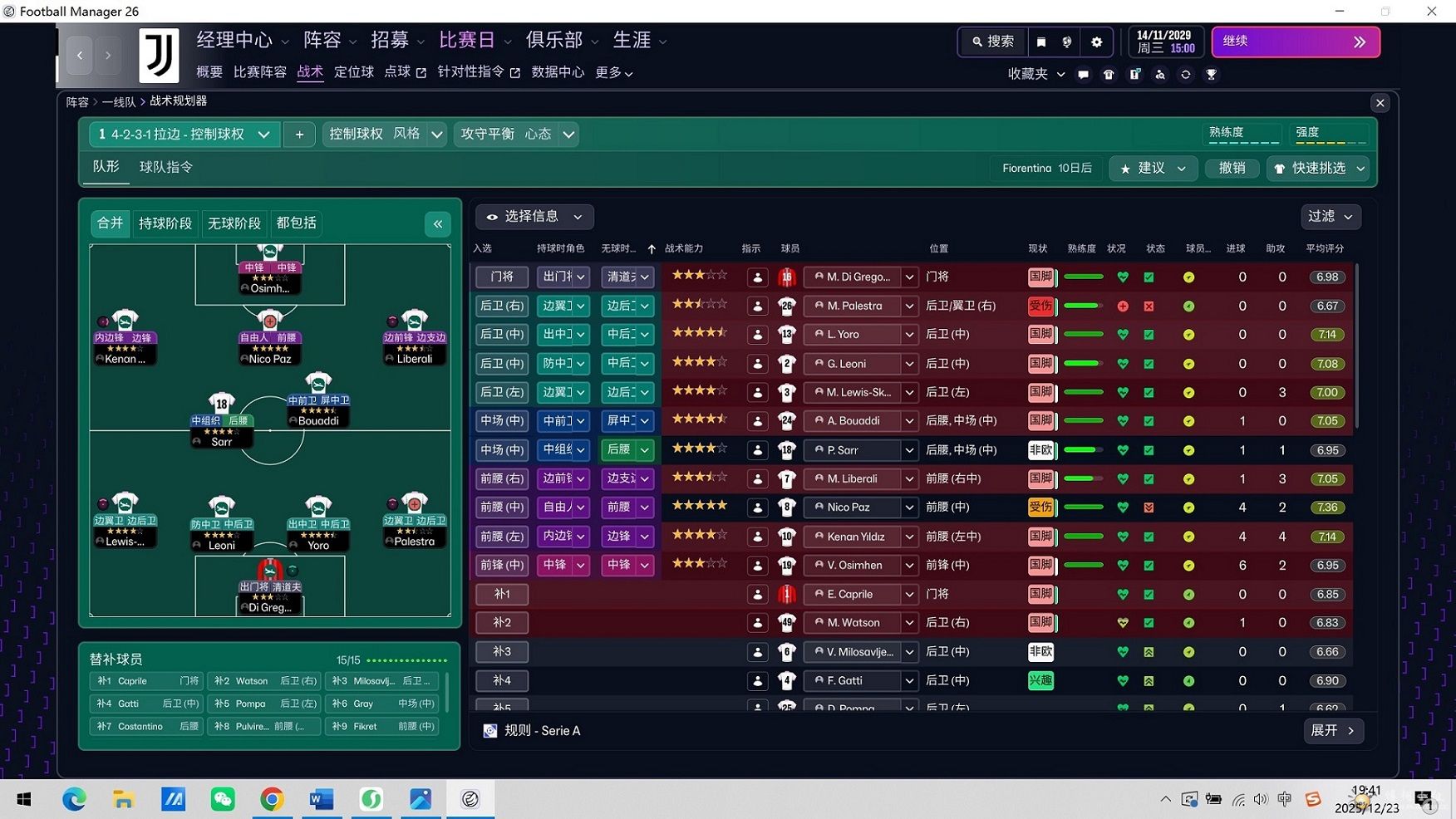Click the 强度 intensity bar
The height and width of the screenshot is (819, 1456).
tap(1330, 134)
